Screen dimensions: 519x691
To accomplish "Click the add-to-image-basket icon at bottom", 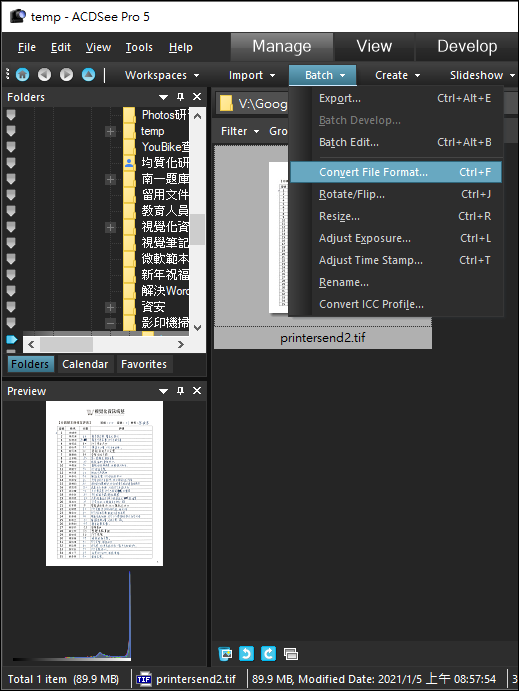I will click(226, 654).
